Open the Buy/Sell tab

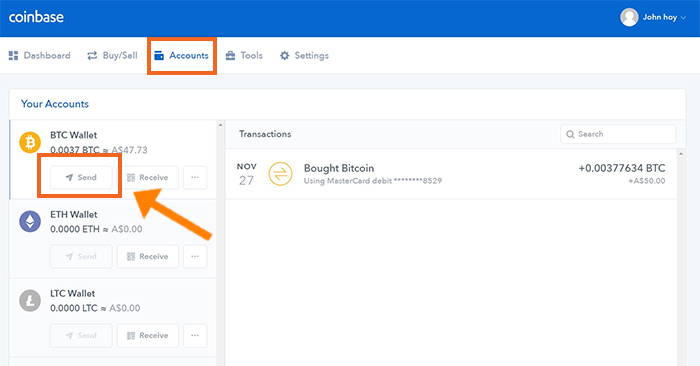point(112,55)
